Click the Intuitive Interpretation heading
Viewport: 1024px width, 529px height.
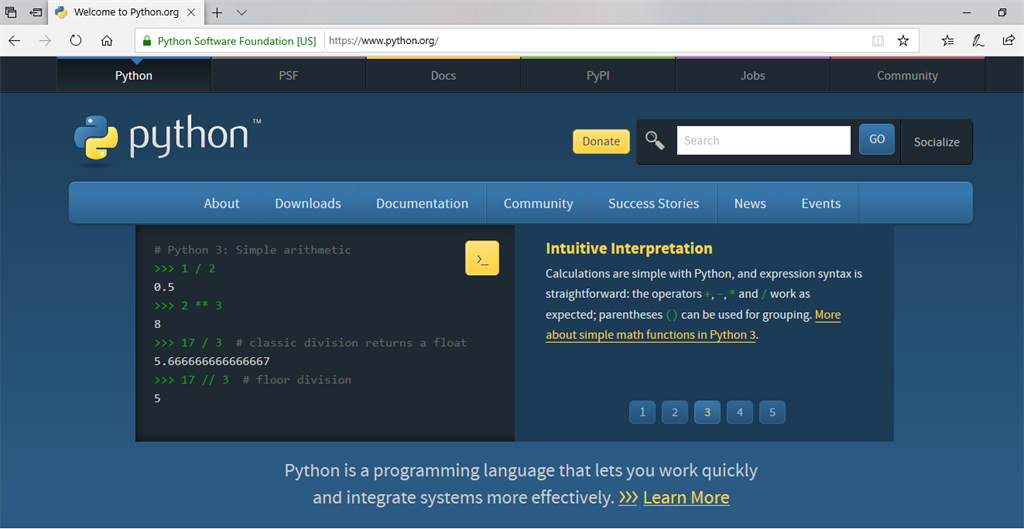(629, 248)
